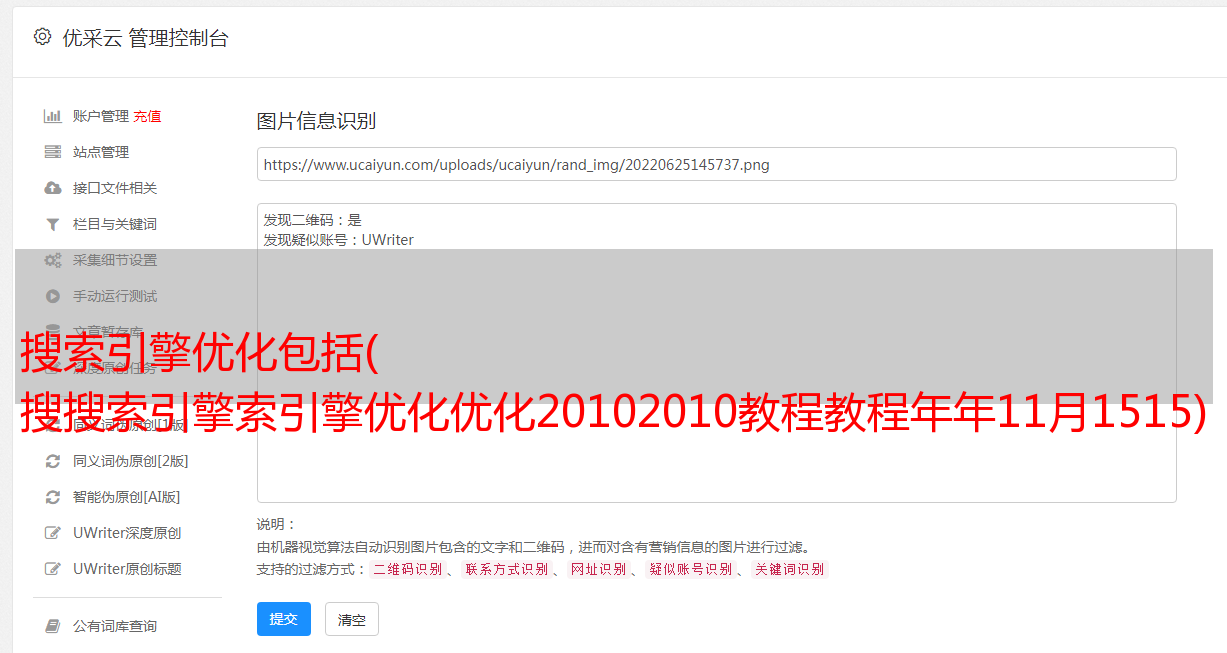Select 智能伪原创[AI版] in sidebar
1227x653 pixels.
(x=127, y=497)
